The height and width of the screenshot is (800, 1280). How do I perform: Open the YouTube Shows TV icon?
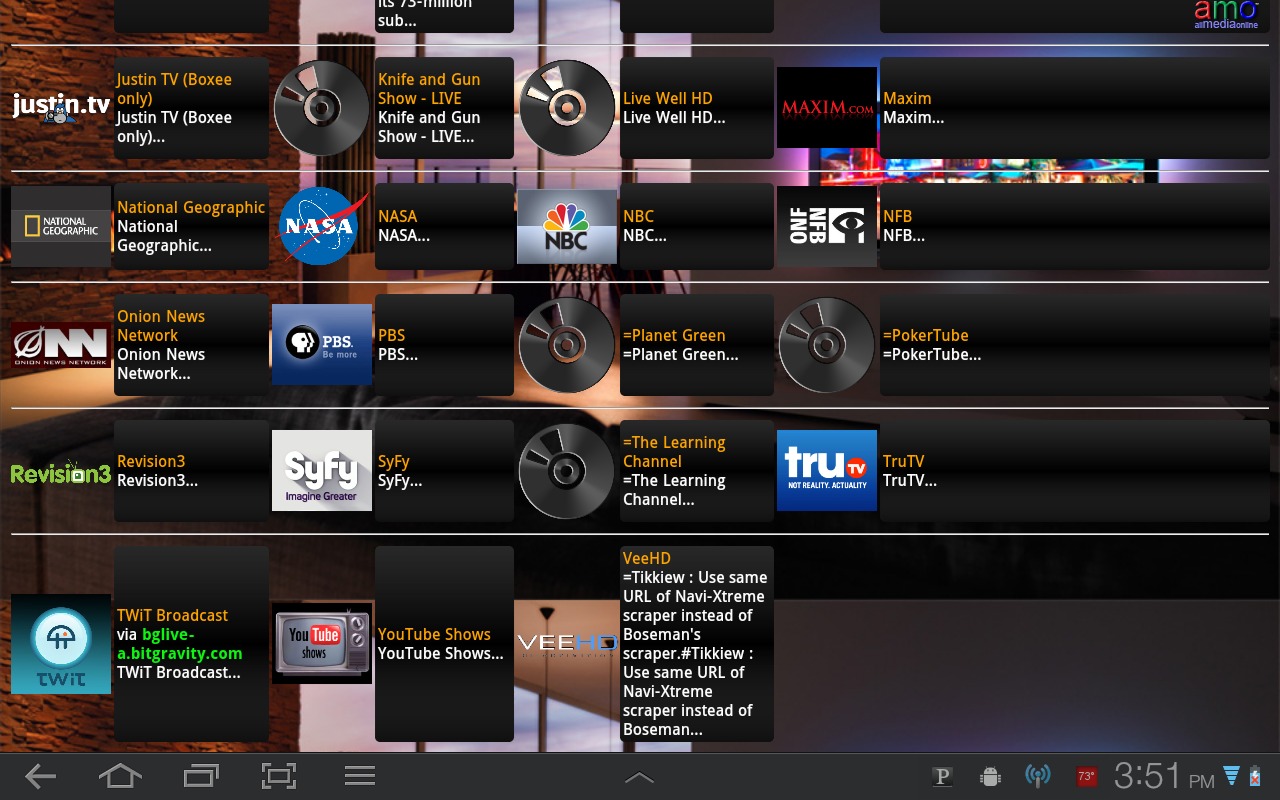point(321,644)
